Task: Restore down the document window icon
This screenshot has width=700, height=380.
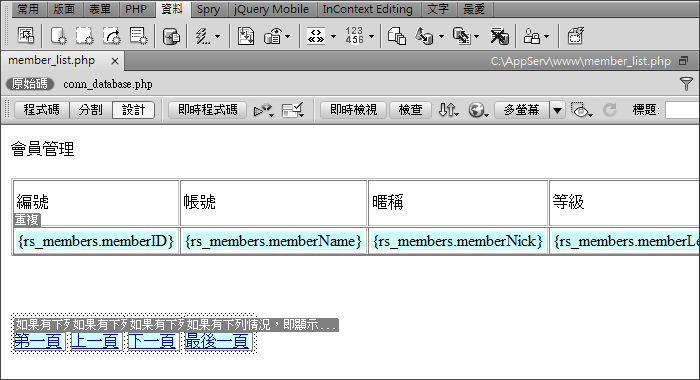Action: (683, 61)
